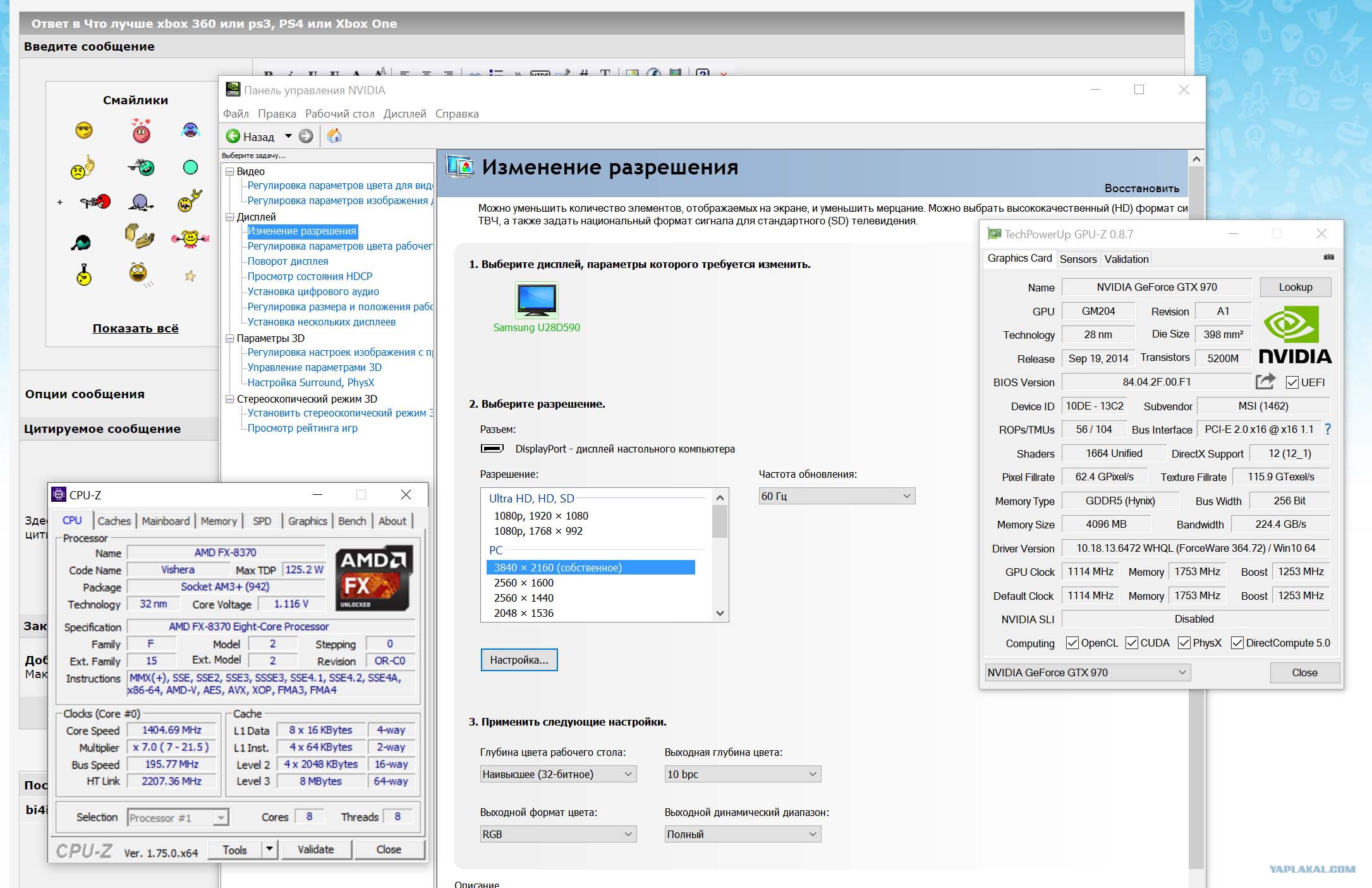This screenshot has height=888, width=1372.
Task: Click the GPU-Z screenshot camera icon
Action: (1328, 257)
